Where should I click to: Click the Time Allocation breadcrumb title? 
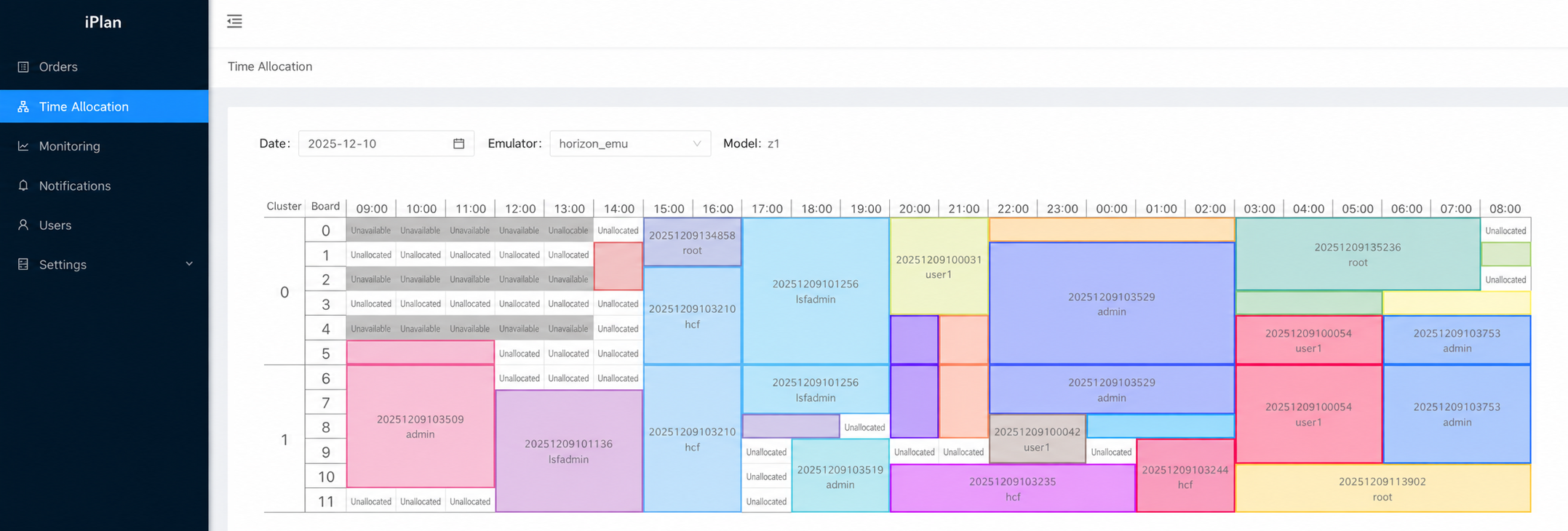pyautogui.click(x=270, y=66)
